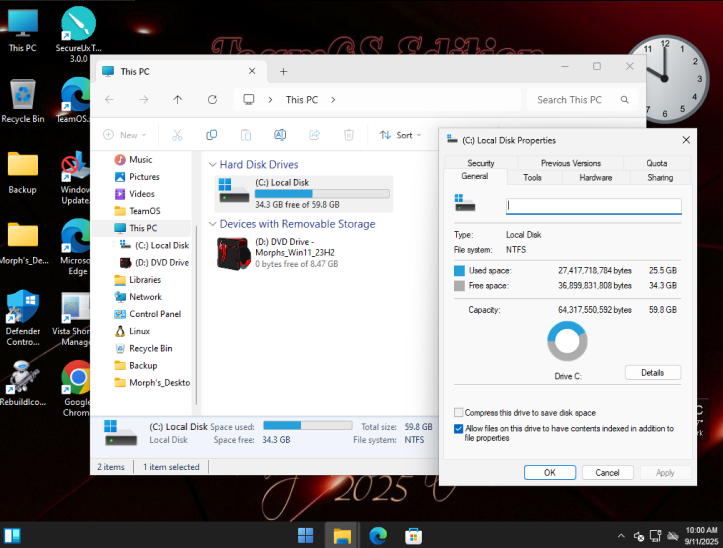Screen dimensions: 723x548
Task: Select (C:) Local Disk drive tile
Action: (304, 194)
